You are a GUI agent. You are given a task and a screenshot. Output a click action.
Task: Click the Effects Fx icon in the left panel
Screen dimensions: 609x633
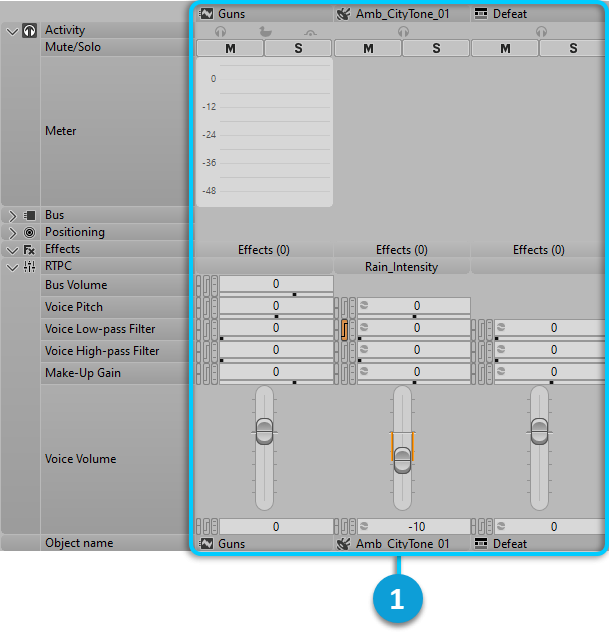pos(30,249)
